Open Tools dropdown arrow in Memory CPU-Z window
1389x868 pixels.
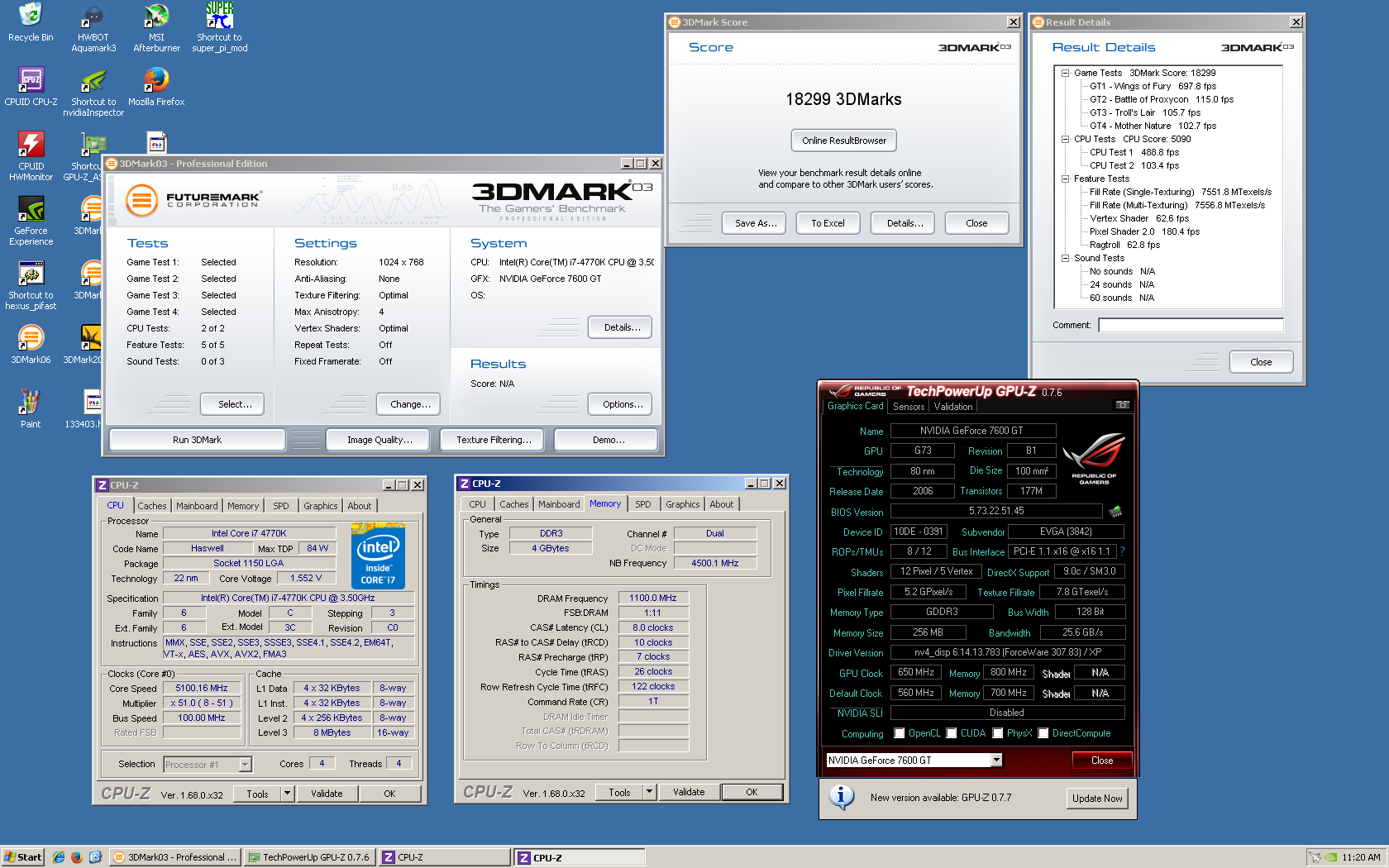pyautogui.click(x=649, y=792)
